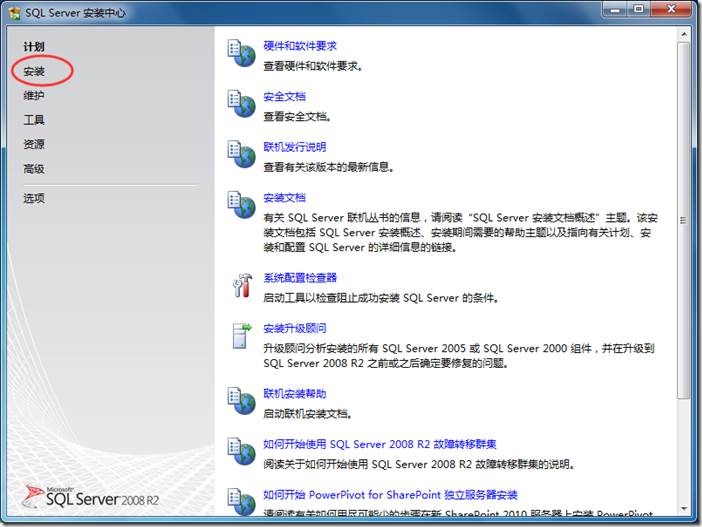Launch 安装升级顾问
This screenshot has height=527, width=702.
tap(295, 328)
